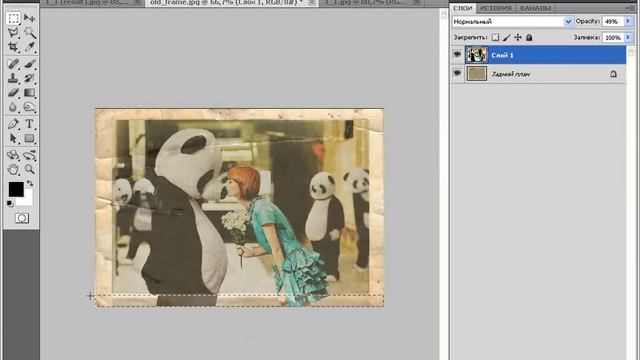Select the Pen tool
The height and width of the screenshot is (360, 640).
click(13, 124)
